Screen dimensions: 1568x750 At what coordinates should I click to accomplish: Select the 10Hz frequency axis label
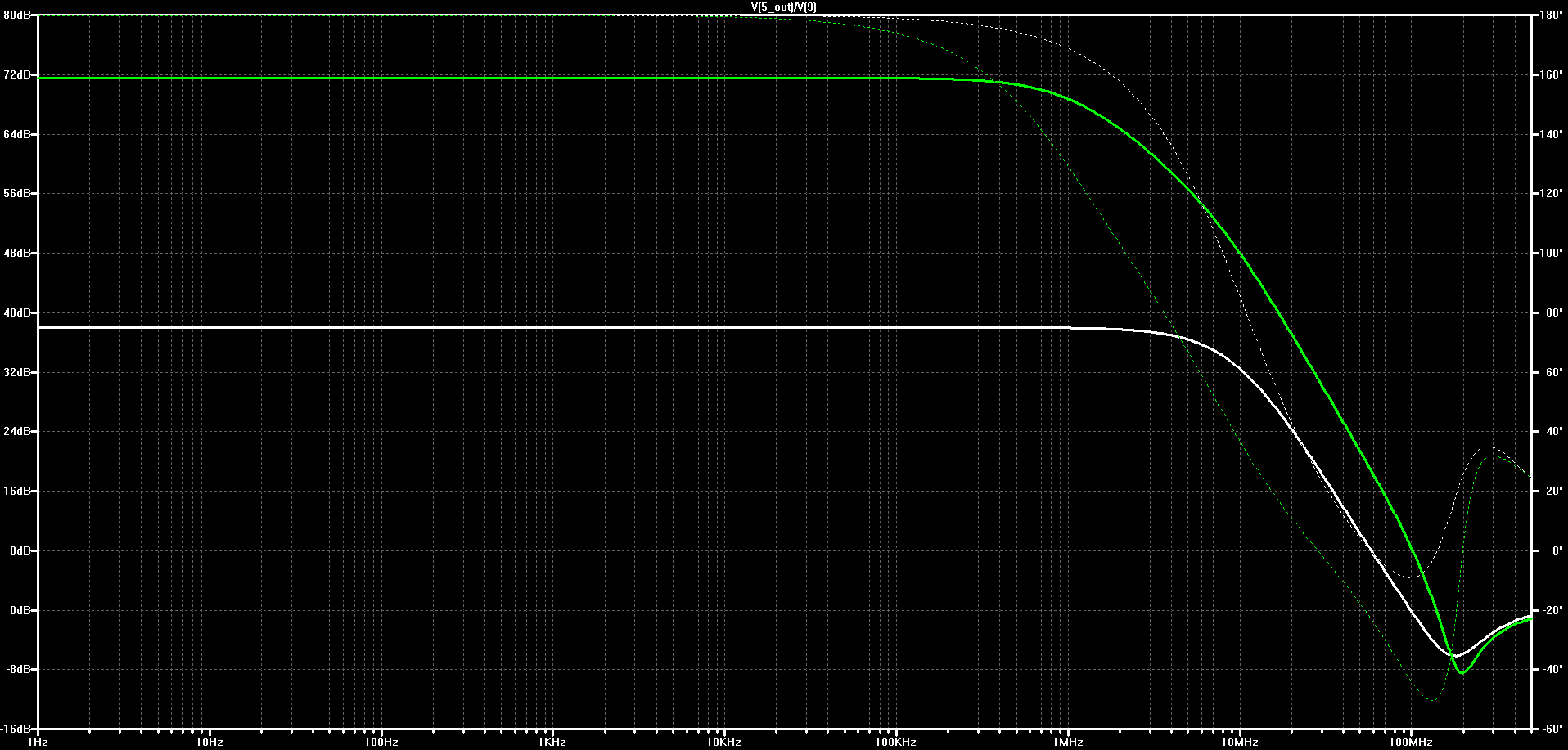[210, 743]
